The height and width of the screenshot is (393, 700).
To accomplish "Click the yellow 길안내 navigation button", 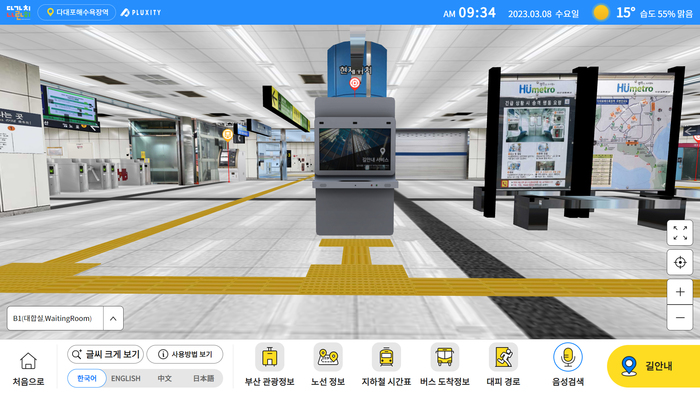I will click(654, 366).
